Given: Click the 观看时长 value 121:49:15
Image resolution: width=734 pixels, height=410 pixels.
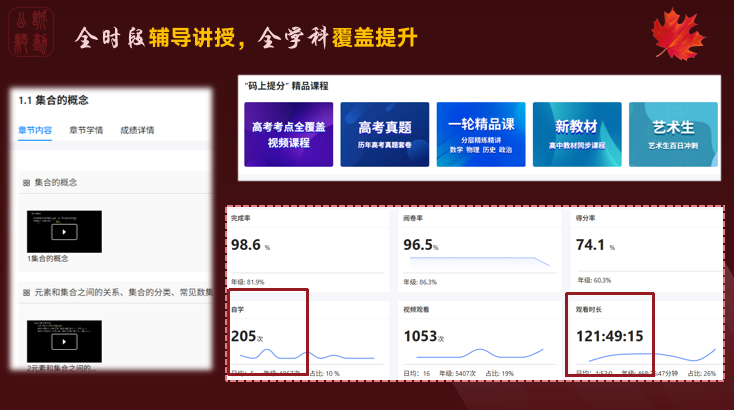Looking at the screenshot, I should [609, 336].
